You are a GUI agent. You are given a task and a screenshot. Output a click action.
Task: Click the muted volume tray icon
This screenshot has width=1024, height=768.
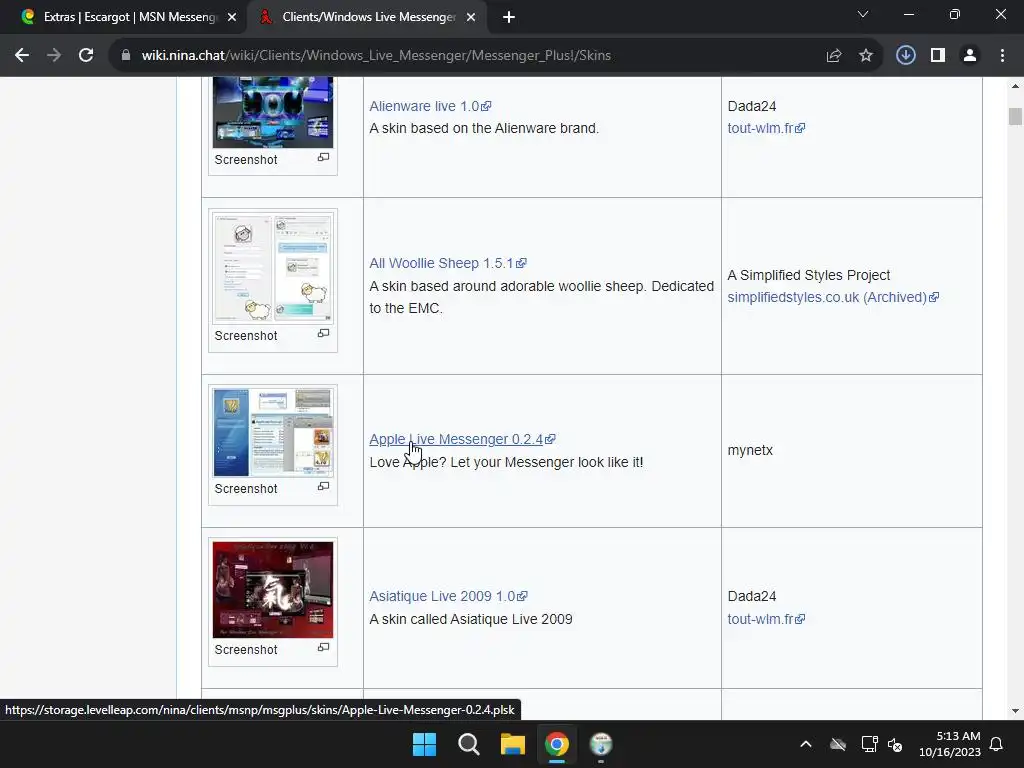(895, 744)
